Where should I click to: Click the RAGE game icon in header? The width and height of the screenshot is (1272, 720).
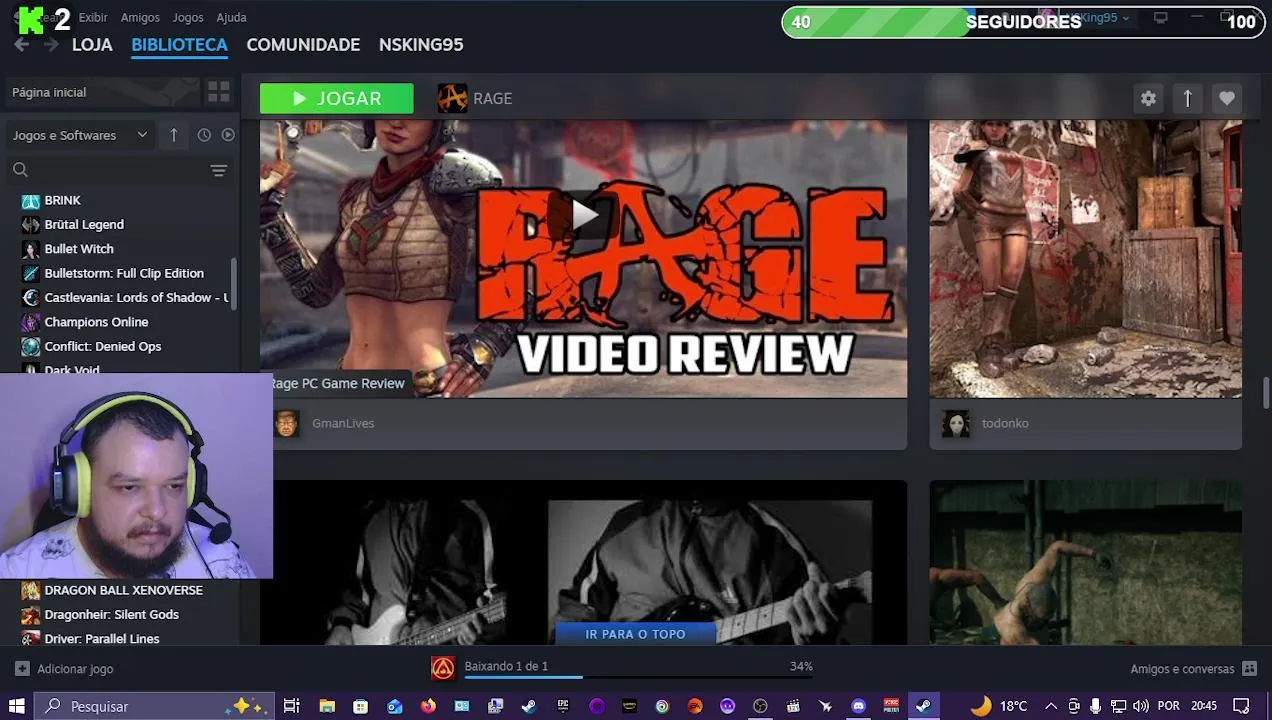[x=452, y=98]
